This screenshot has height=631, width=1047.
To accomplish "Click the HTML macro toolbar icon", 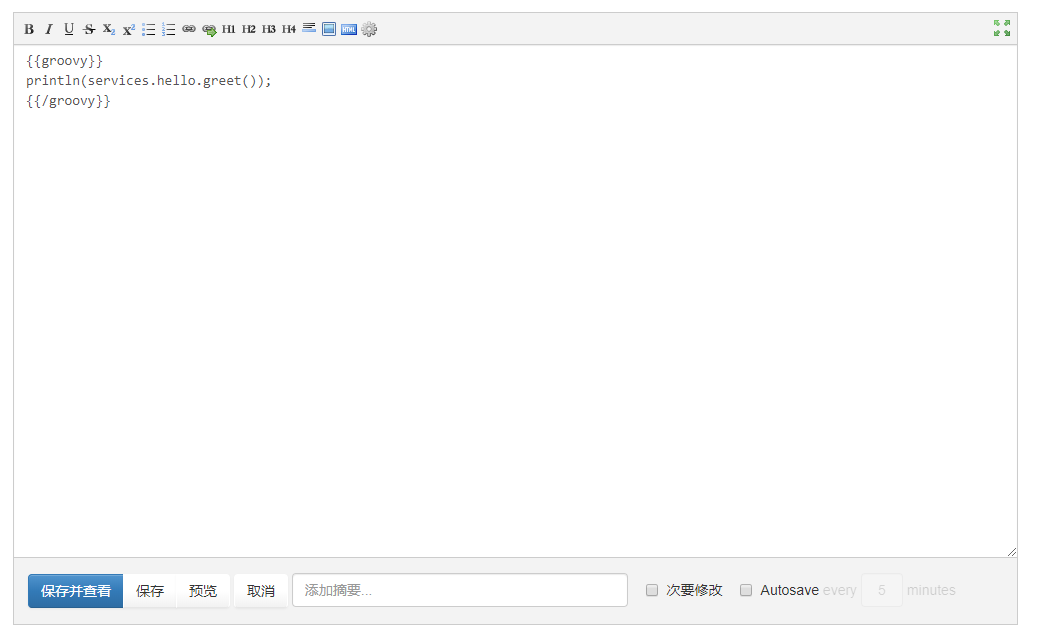I will click(x=349, y=29).
